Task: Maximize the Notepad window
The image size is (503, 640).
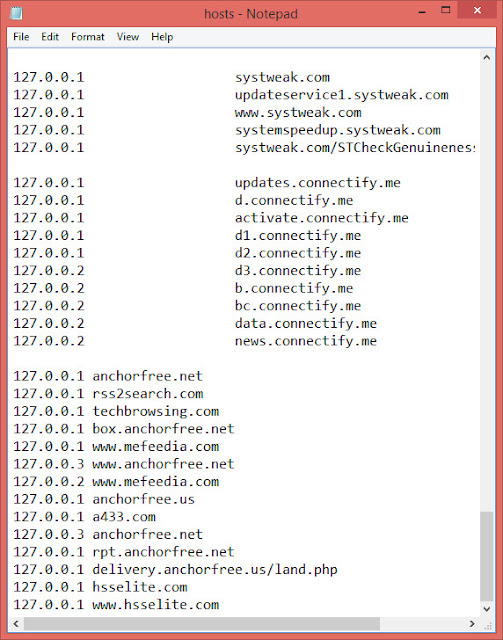Action: [x=446, y=11]
